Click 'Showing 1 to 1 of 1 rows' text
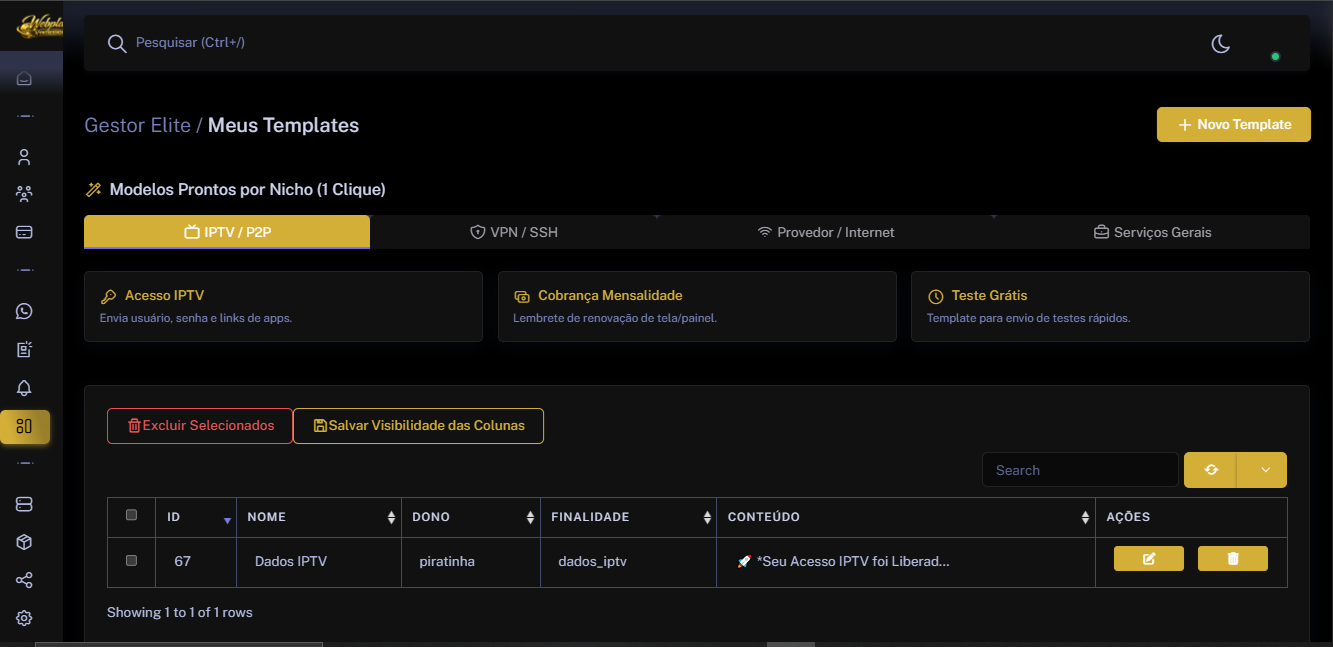The height and width of the screenshot is (647, 1333). click(x=180, y=612)
